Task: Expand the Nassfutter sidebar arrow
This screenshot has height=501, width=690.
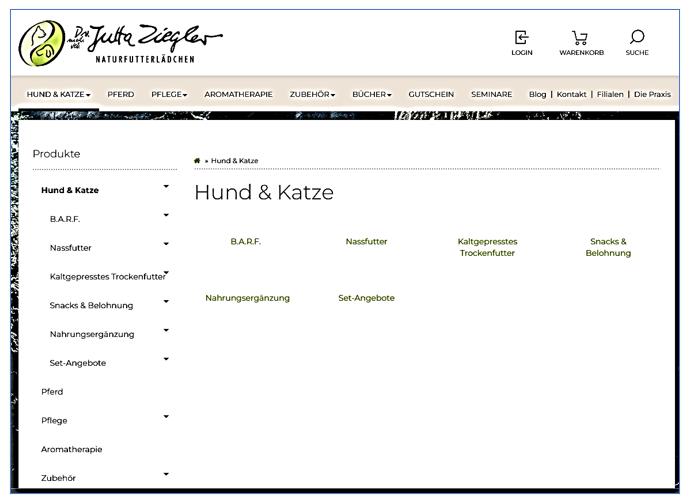Action: [x=166, y=244]
